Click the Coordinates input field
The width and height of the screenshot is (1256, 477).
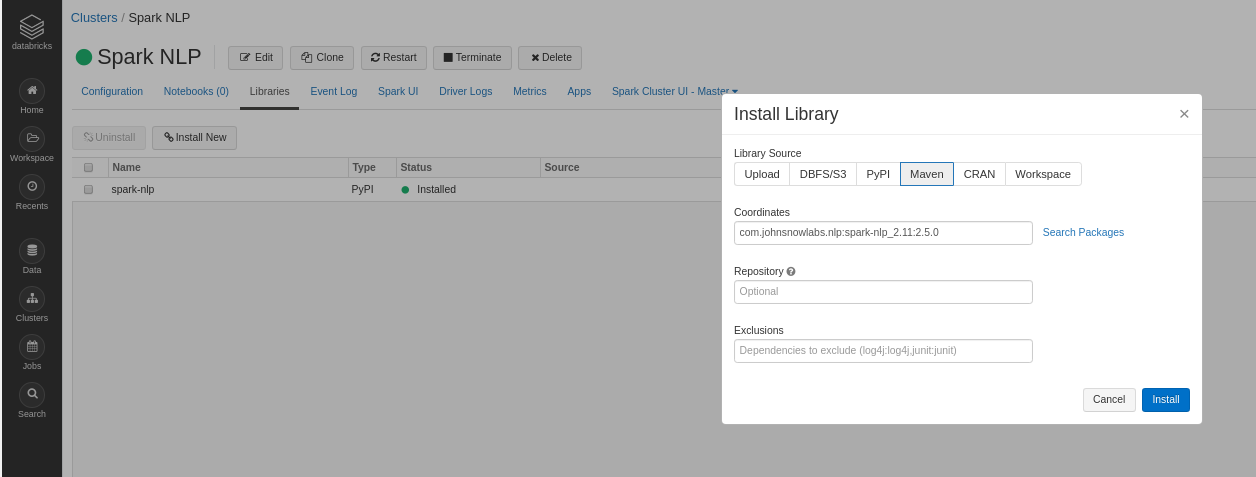(x=883, y=233)
